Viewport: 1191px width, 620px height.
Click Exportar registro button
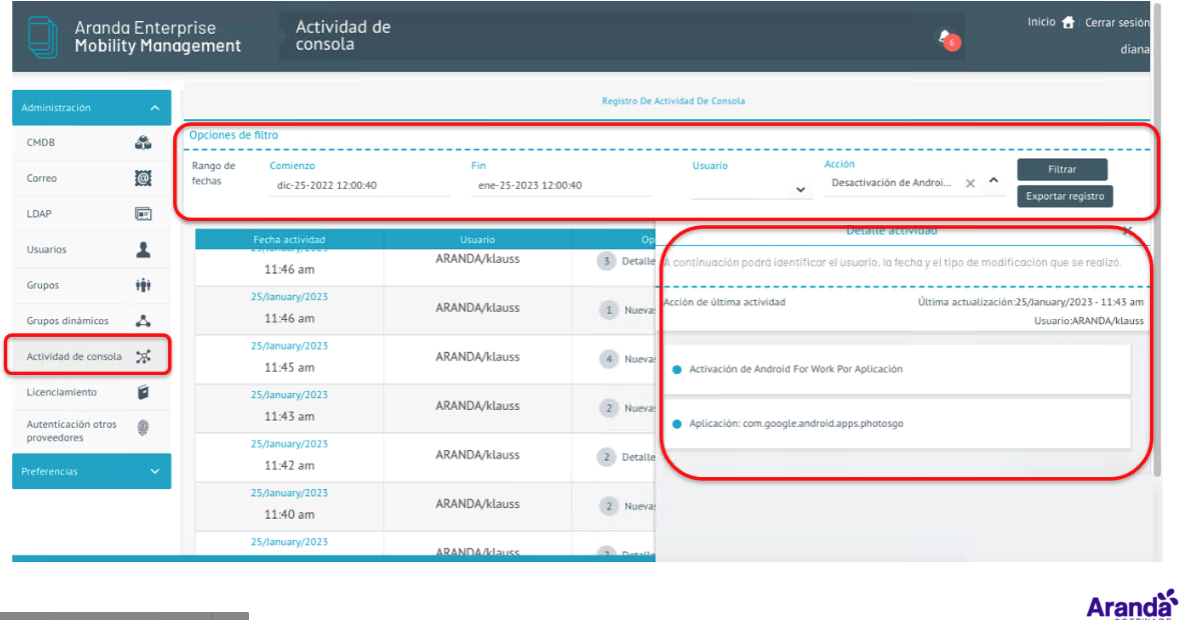1065,196
